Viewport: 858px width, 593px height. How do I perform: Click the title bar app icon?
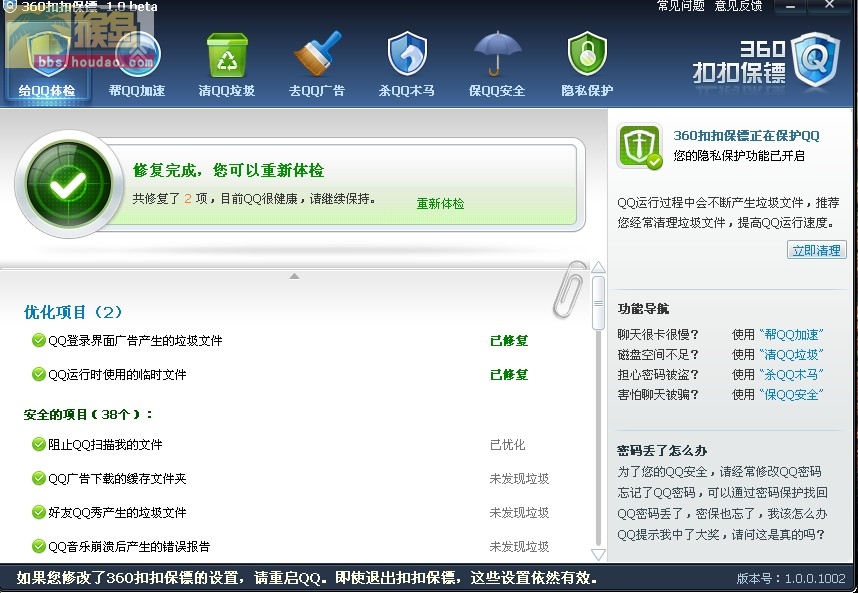click(x=9, y=6)
